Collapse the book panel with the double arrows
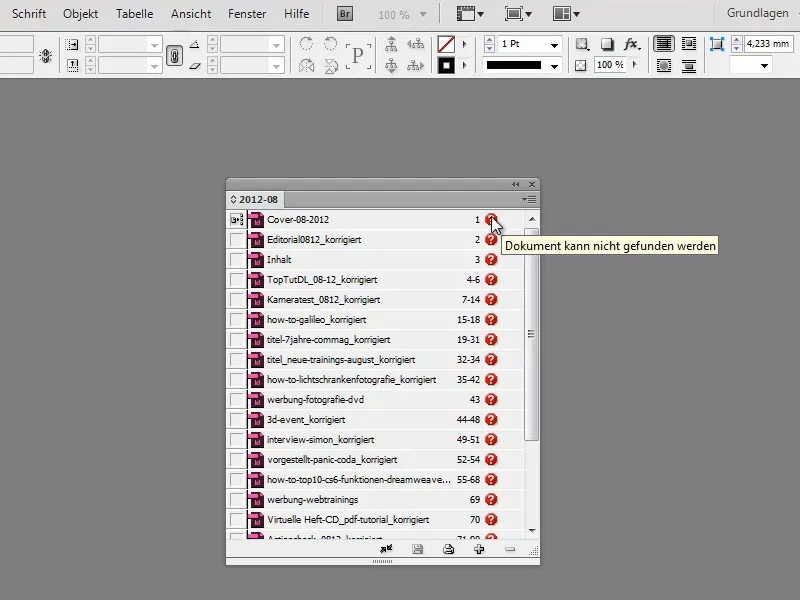The width and height of the screenshot is (800, 600). coord(516,184)
